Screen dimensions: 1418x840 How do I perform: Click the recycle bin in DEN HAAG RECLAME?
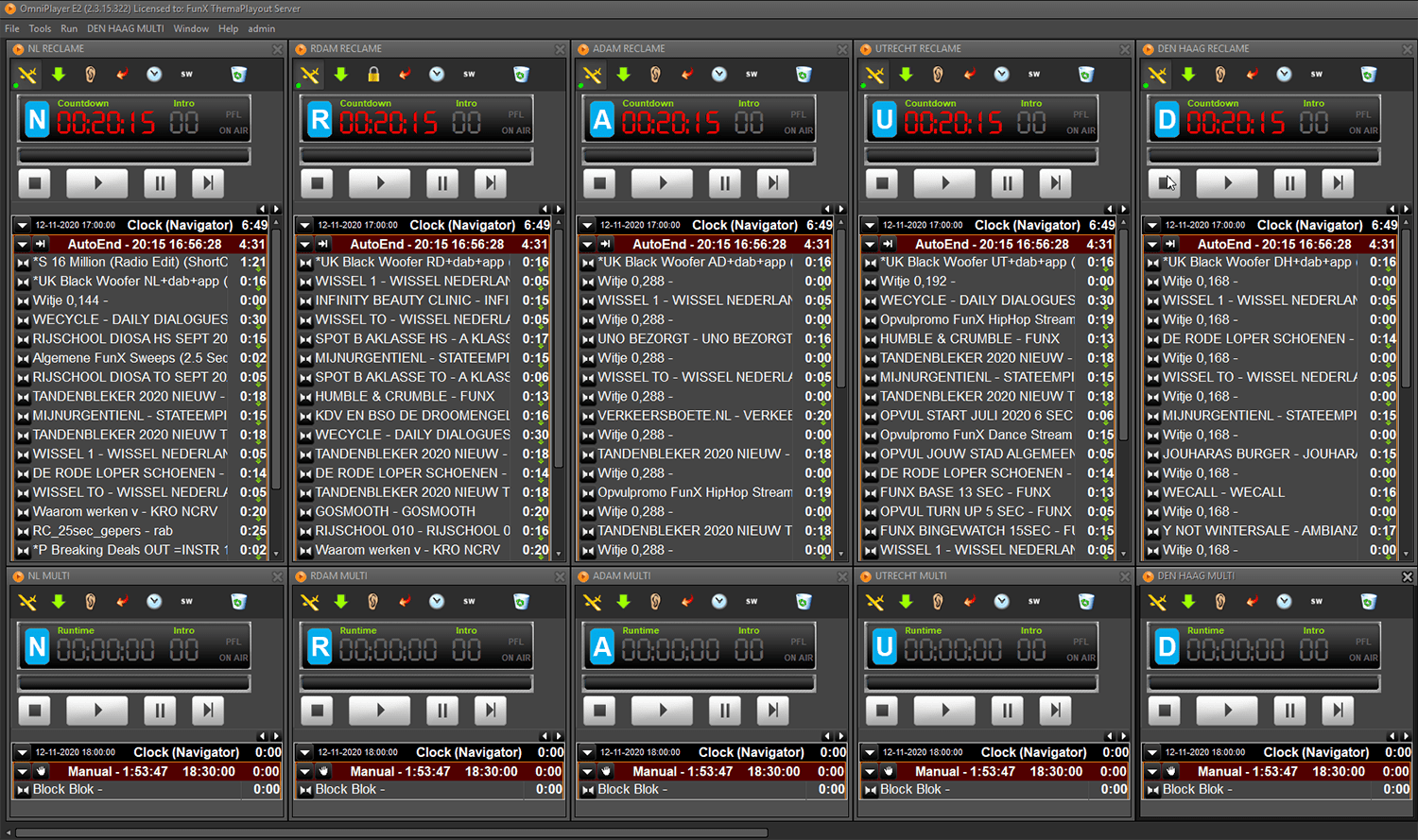pos(1368,74)
